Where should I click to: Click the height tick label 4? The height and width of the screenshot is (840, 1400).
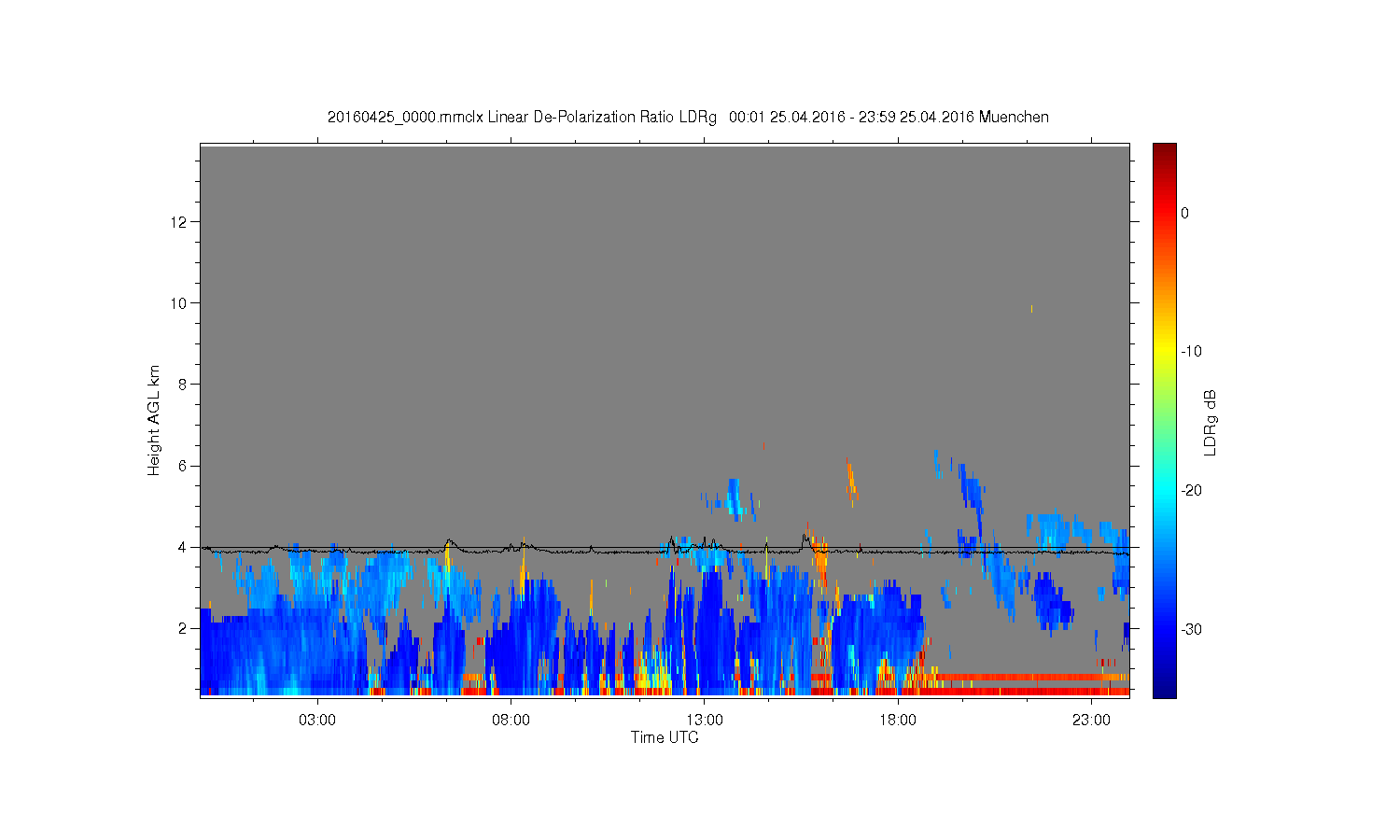[x=184, y=547]
